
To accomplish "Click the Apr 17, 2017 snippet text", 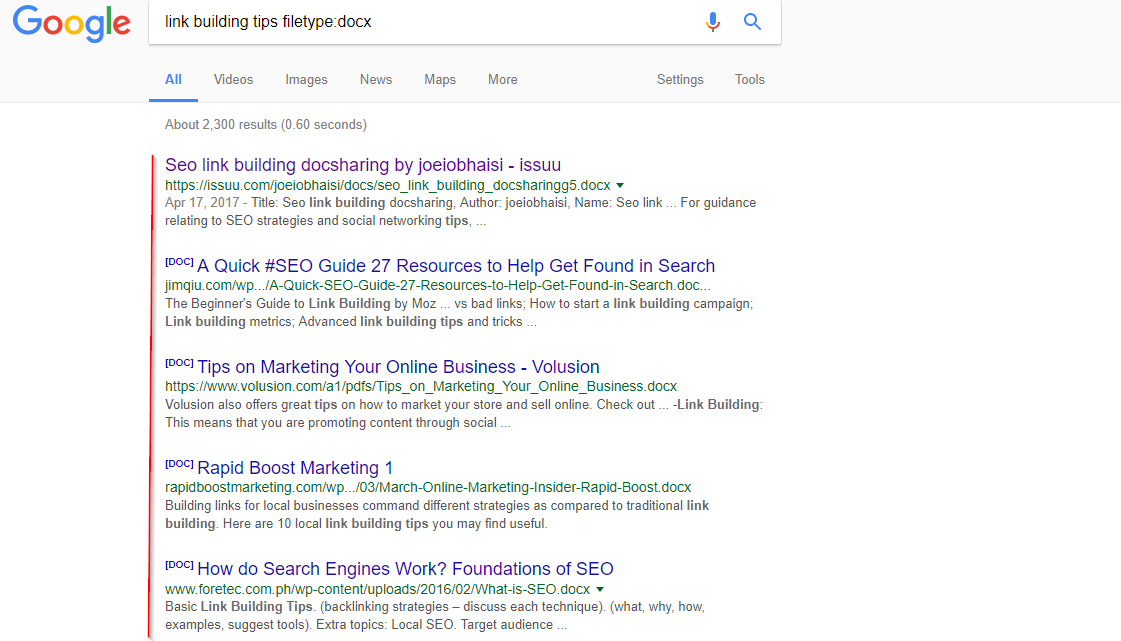I will coord(460,212).
